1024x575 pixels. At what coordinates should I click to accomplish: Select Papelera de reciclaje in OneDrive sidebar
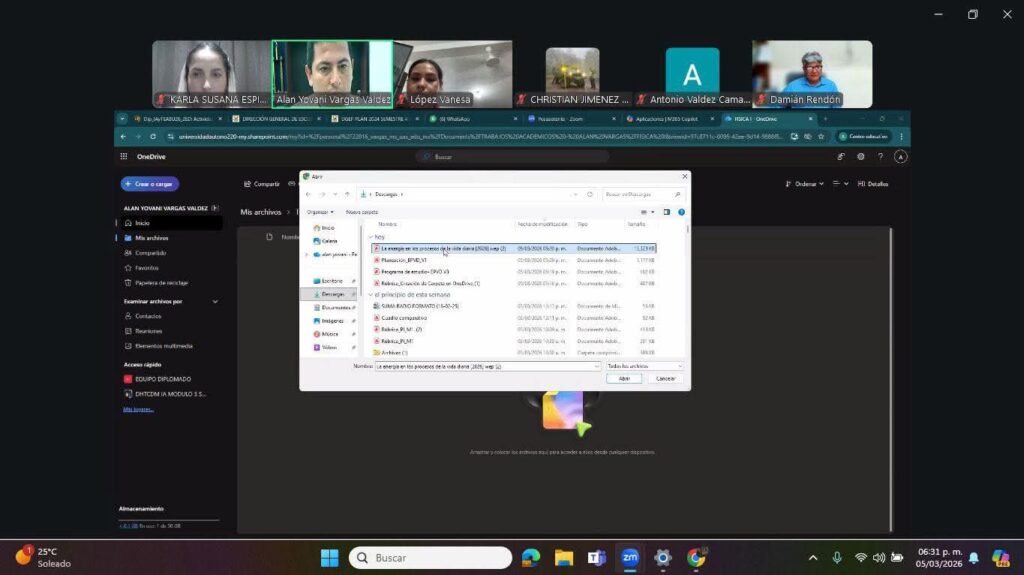click(x=160, y=283)
